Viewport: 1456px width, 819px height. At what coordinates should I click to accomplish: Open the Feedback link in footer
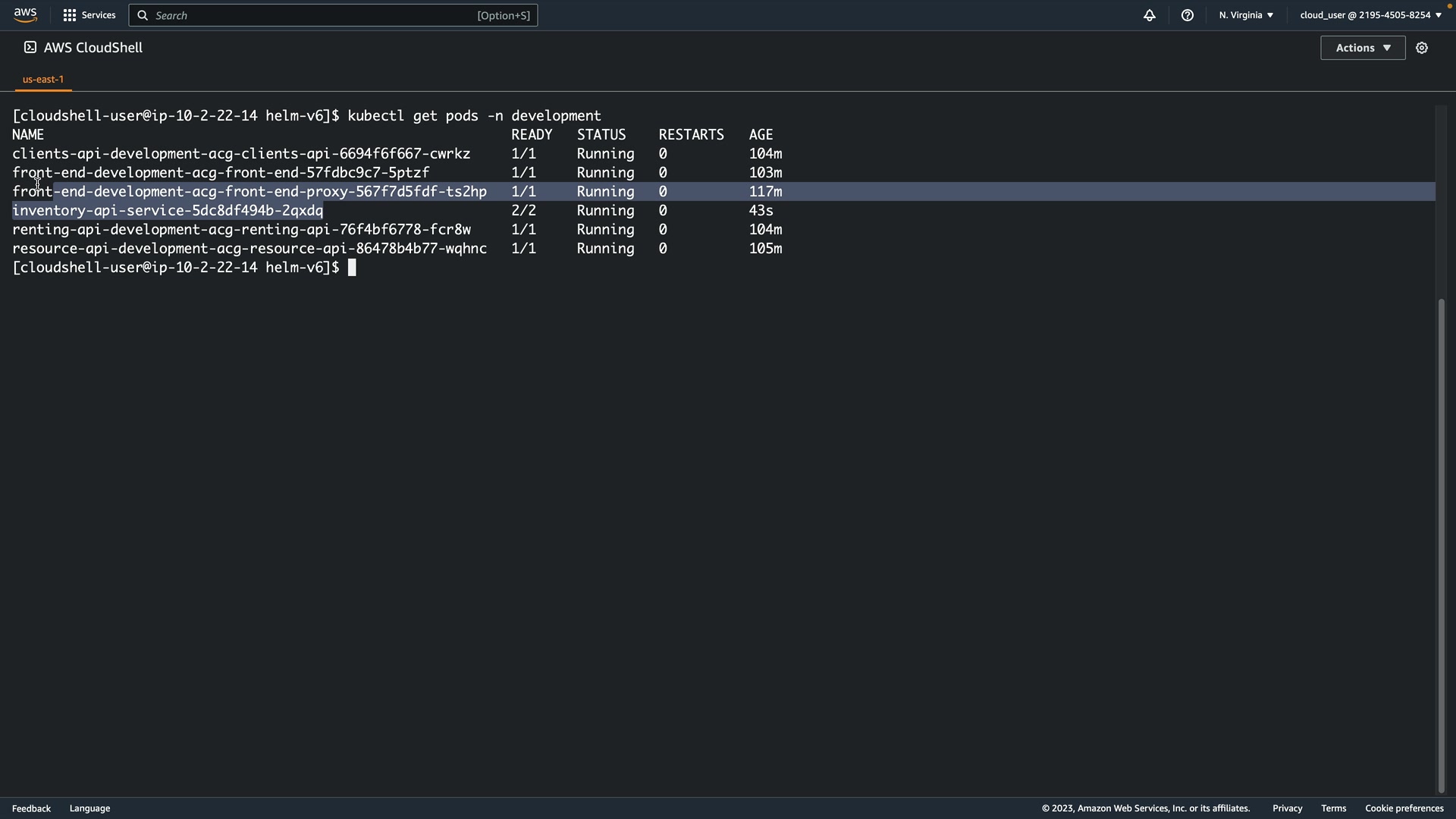[31, 808]
